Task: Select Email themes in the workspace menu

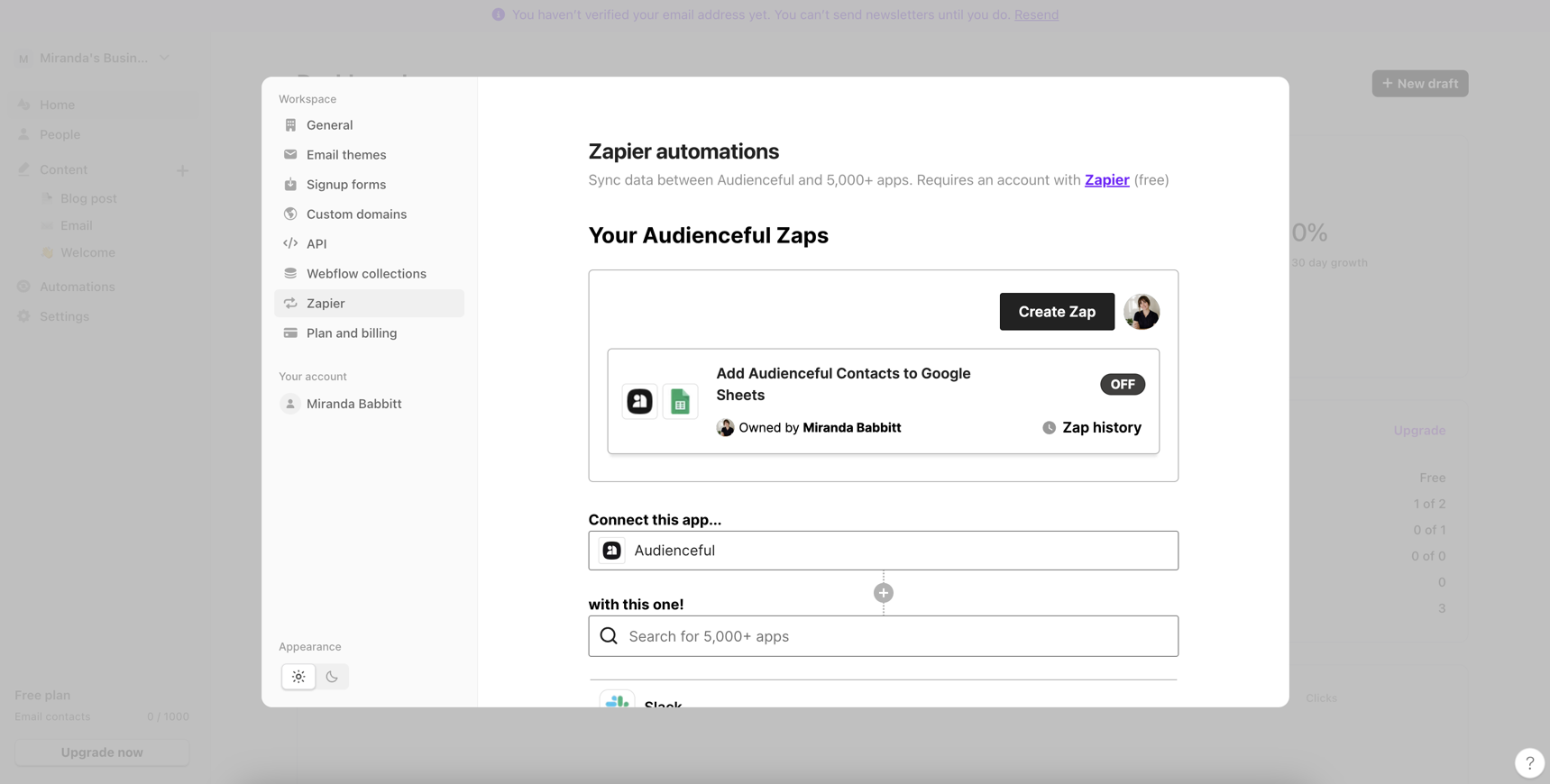Action: 345,154
